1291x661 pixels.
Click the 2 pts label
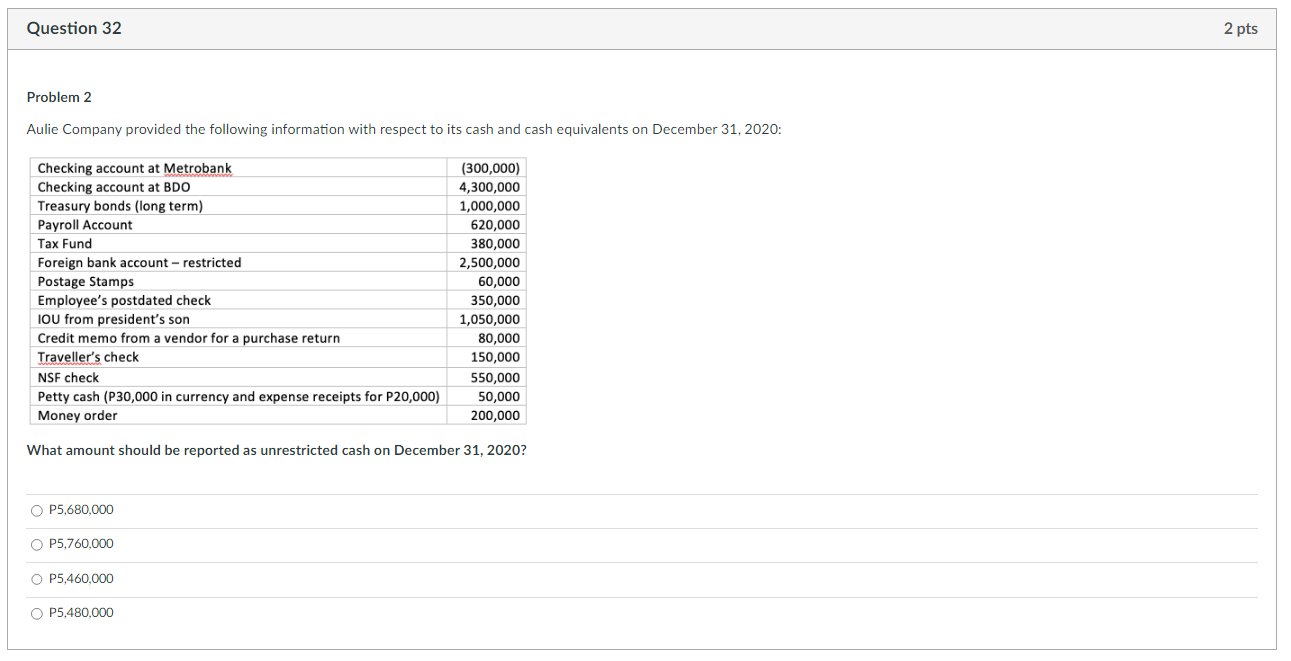1240,28
